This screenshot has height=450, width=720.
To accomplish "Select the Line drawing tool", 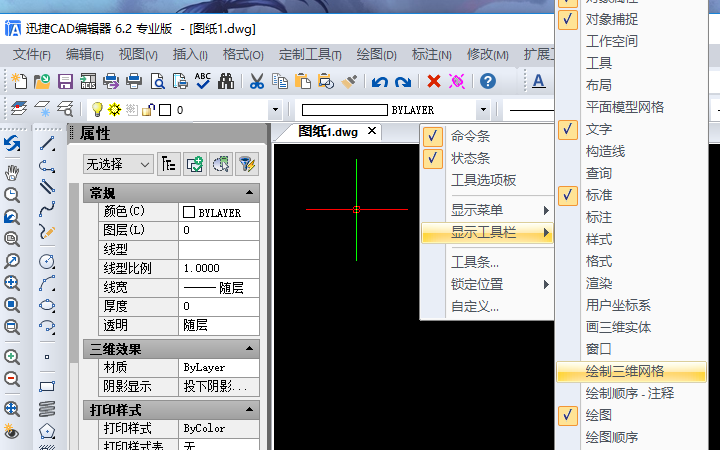I will tap(47, 143).
